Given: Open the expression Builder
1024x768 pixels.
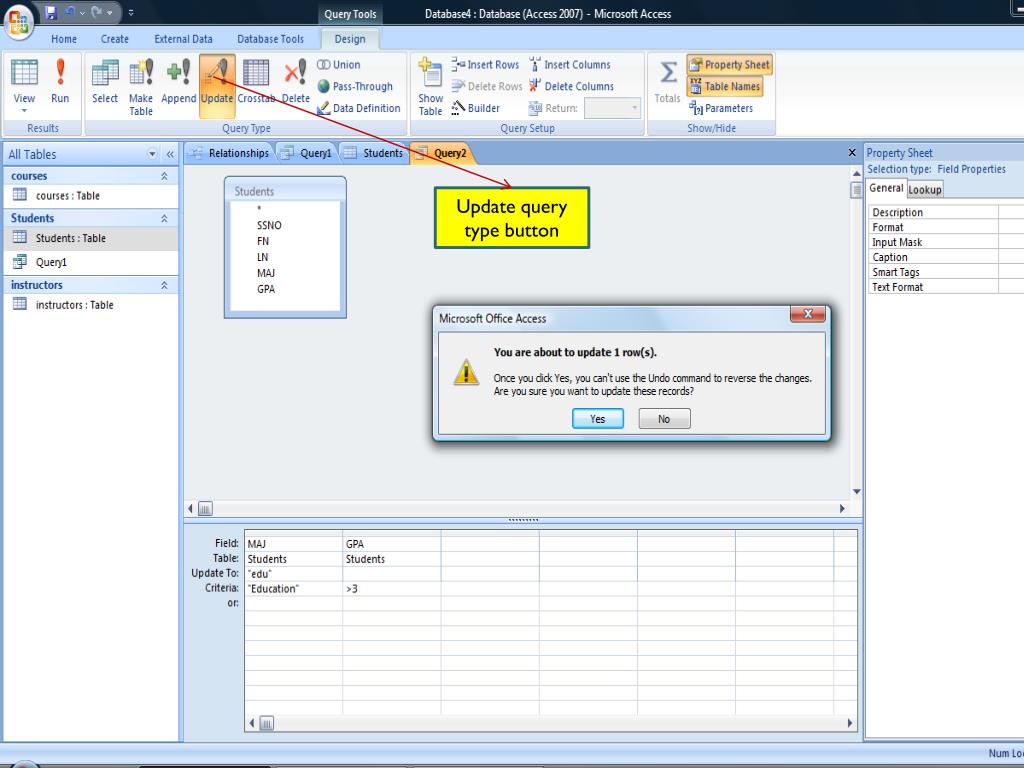Looking at the screenshot, I should [475, 108].
